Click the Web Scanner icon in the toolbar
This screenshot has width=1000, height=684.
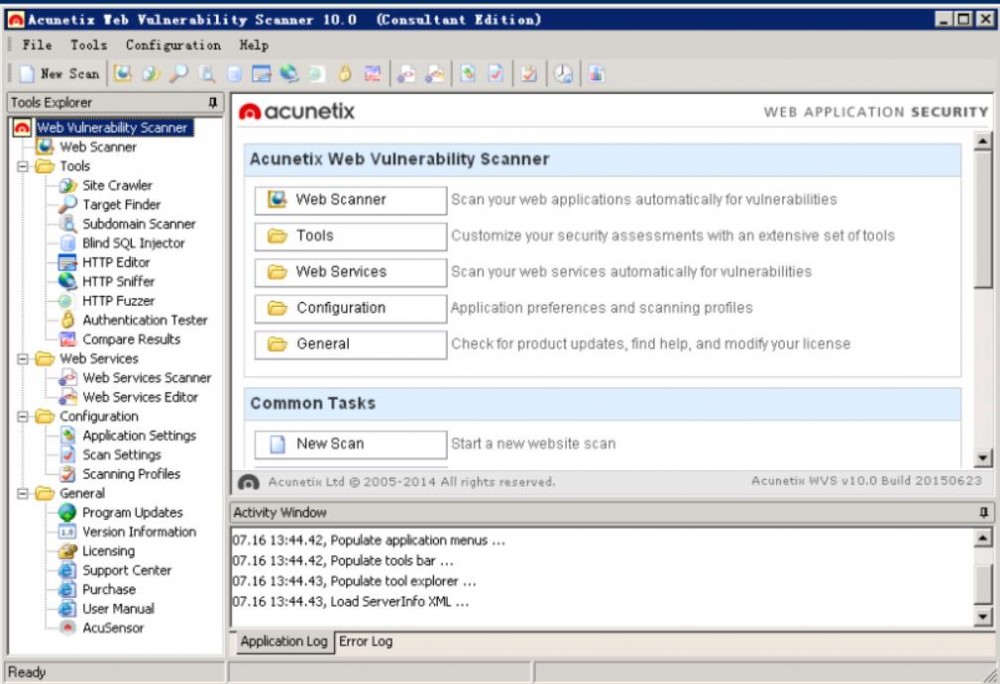(x=122, y=74)
